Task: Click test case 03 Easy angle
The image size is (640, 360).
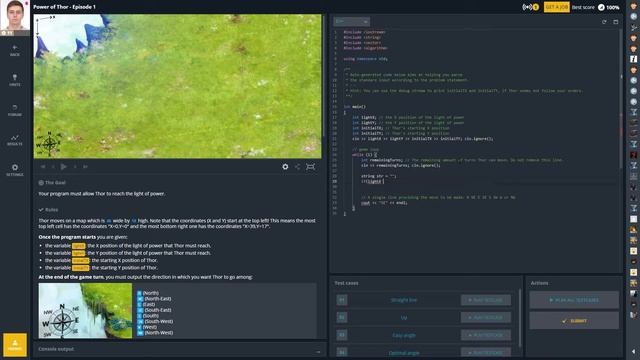Action: pyautogui.click(x=404, y=335)
